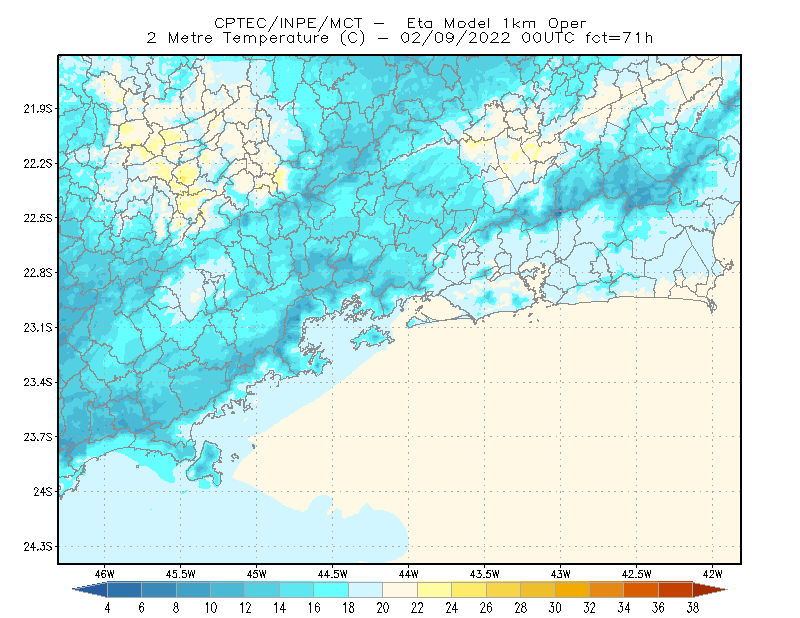Select the 32–34 °C legend color swatch
The width and height of the screenshot is (800, 618).
tap(607, 590)
